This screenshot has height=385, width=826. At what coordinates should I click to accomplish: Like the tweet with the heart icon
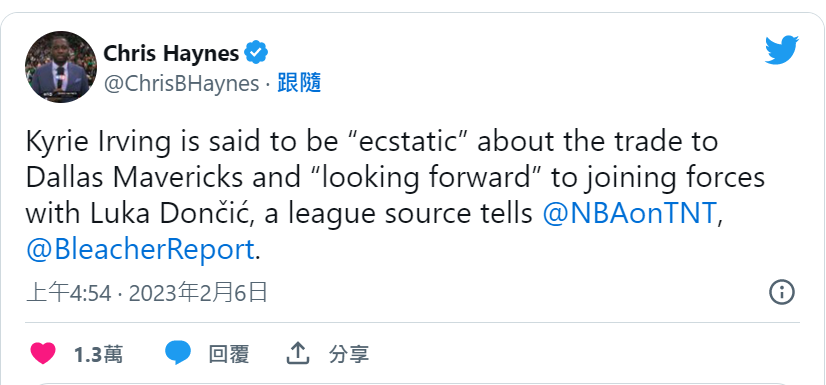(x=43, y=353)
